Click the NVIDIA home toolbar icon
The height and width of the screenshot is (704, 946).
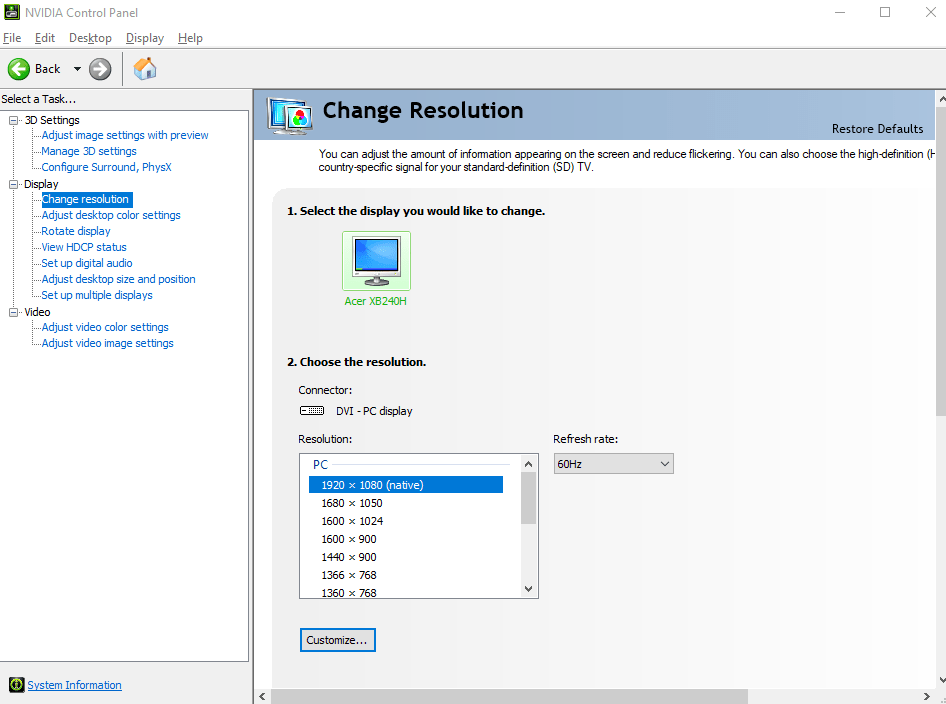144,68
